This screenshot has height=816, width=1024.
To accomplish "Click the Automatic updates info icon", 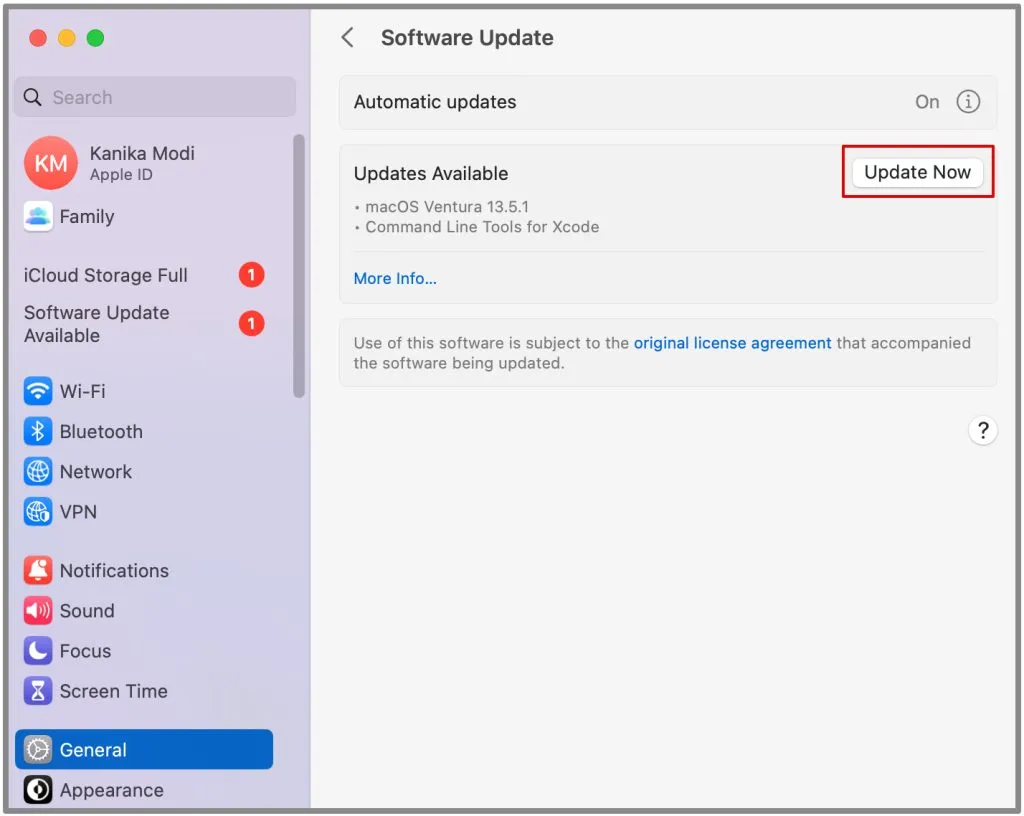I will (x=968, y=102).
